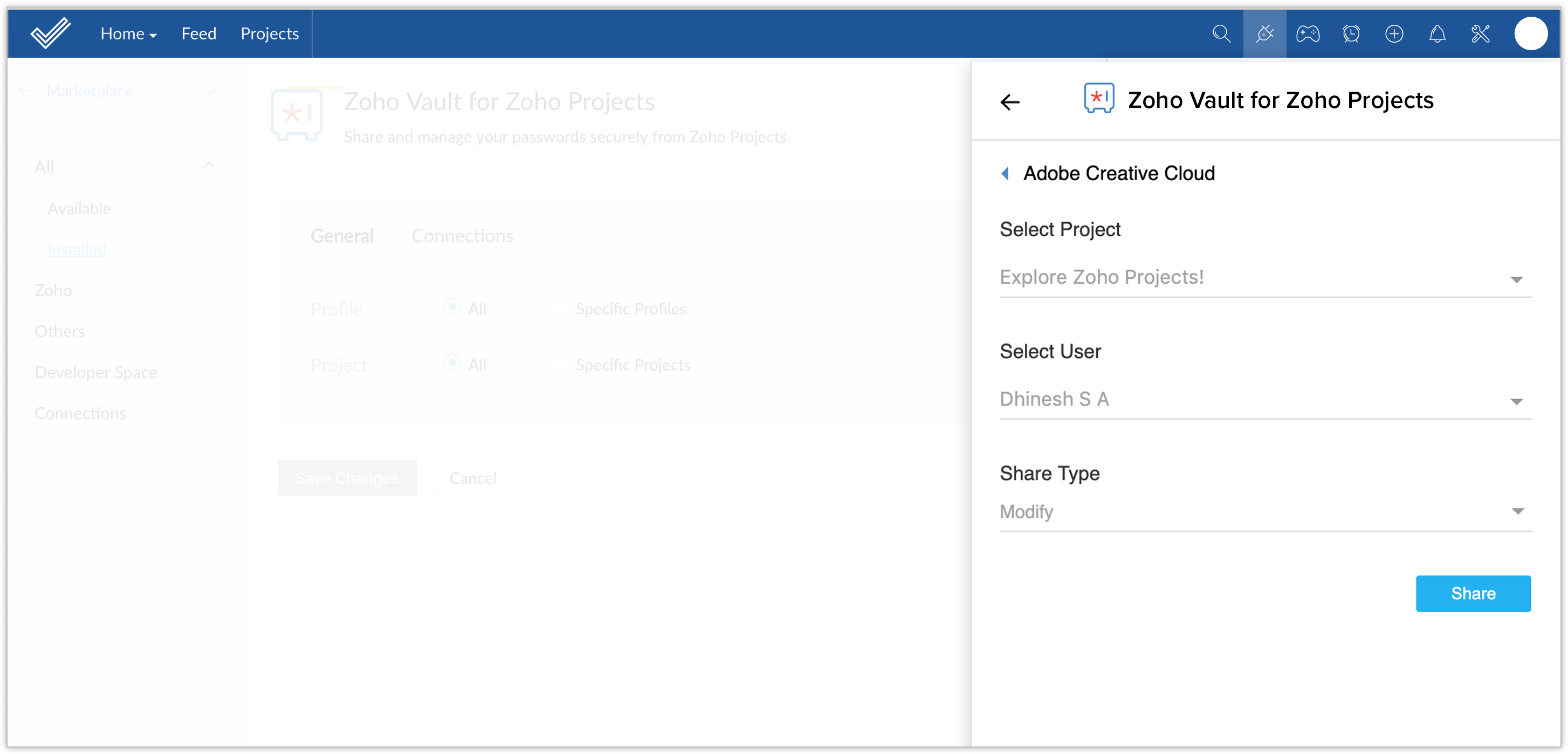
Task: Click the Share Type label
Action: click(1049, 473)
